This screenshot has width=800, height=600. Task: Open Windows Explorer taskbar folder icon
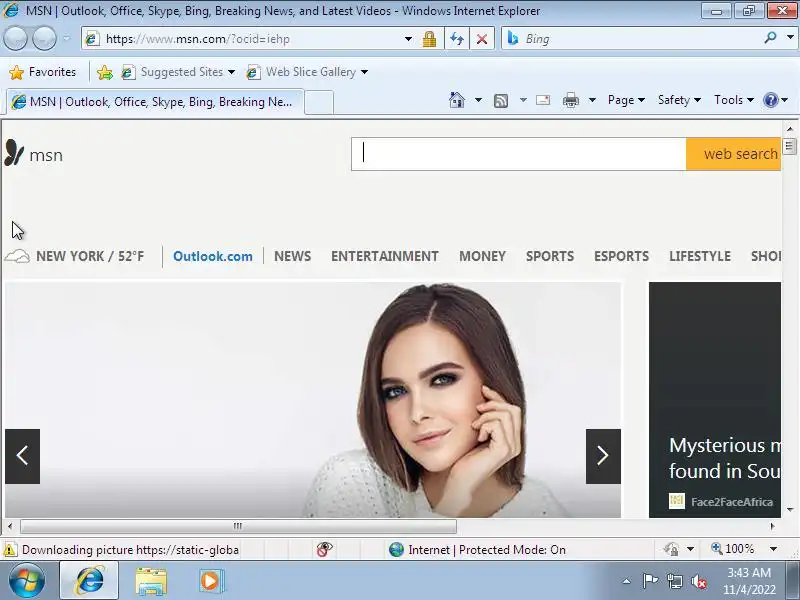[151, 581]
